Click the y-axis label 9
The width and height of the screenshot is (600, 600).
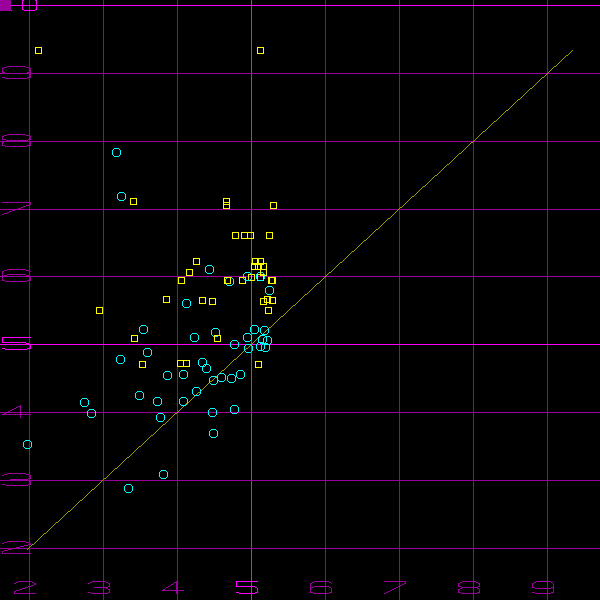[17, 73]
